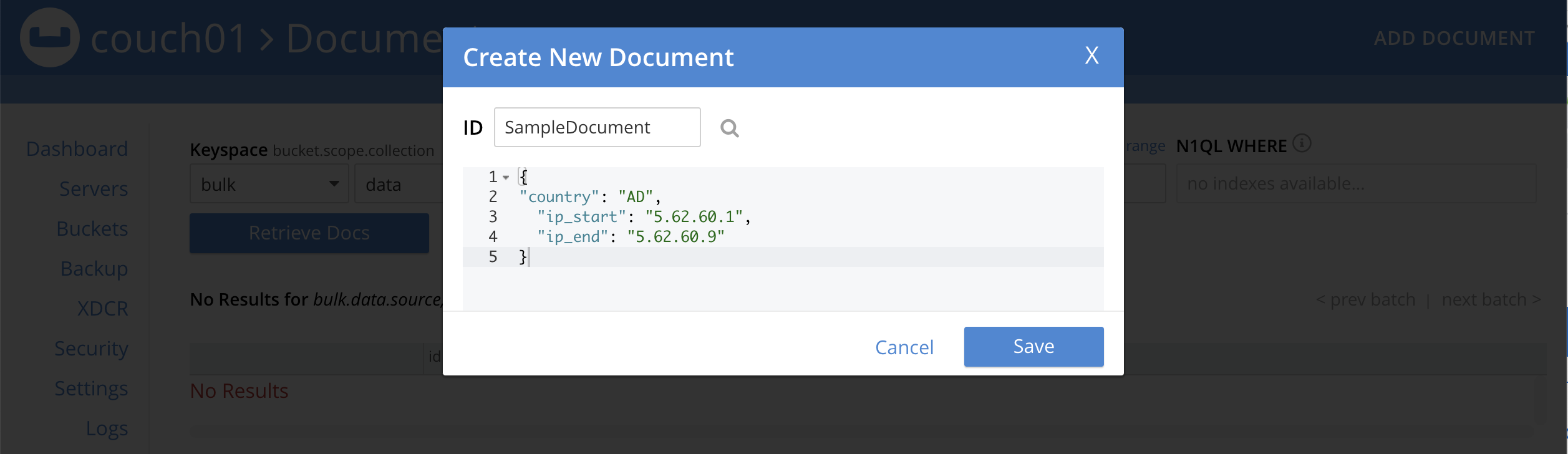The width and height of the screenshot is (1568, 454).
Task: Open Buckets in the sidebar
Action: [x=92, y=229]
